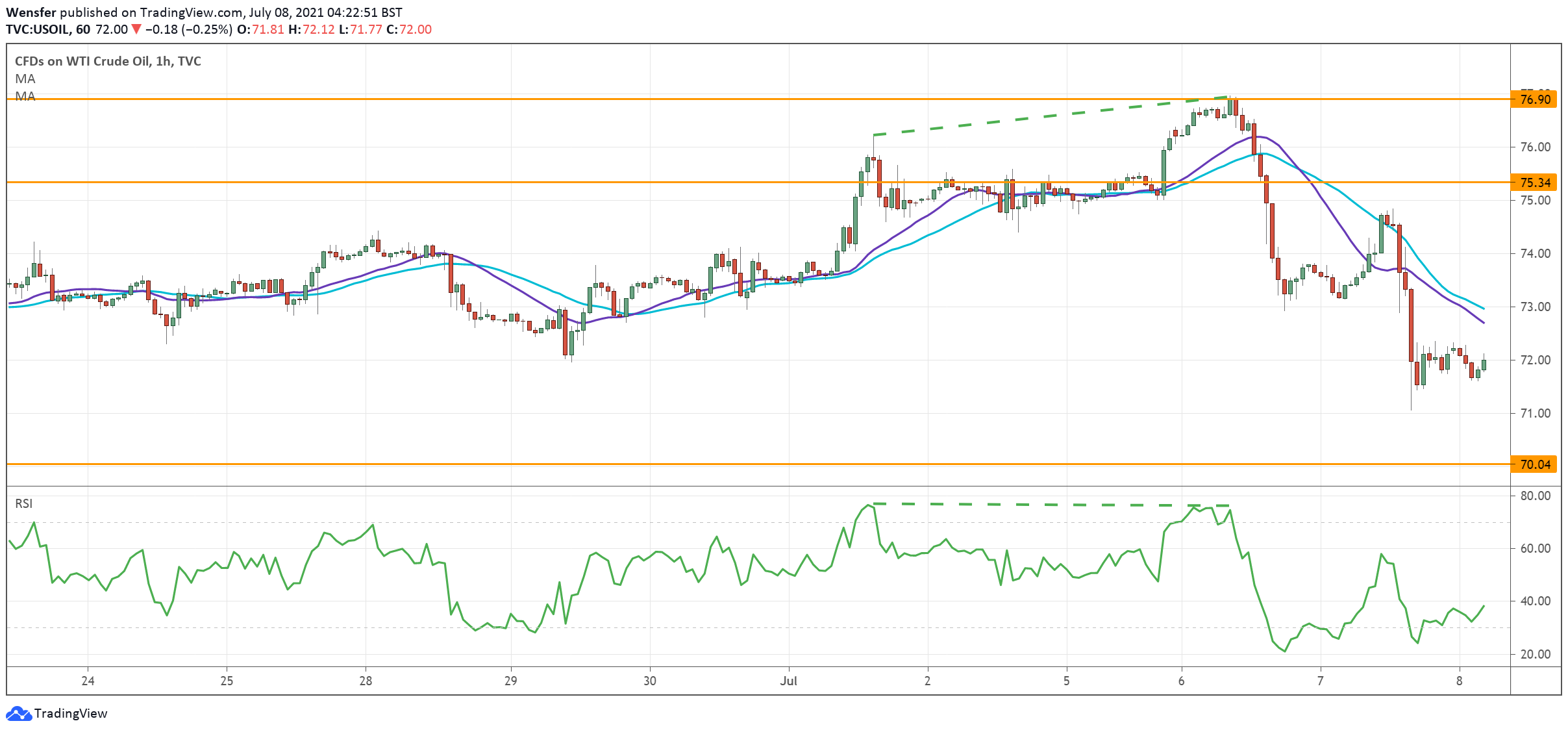Click the Jul date label on time axis

788,681
